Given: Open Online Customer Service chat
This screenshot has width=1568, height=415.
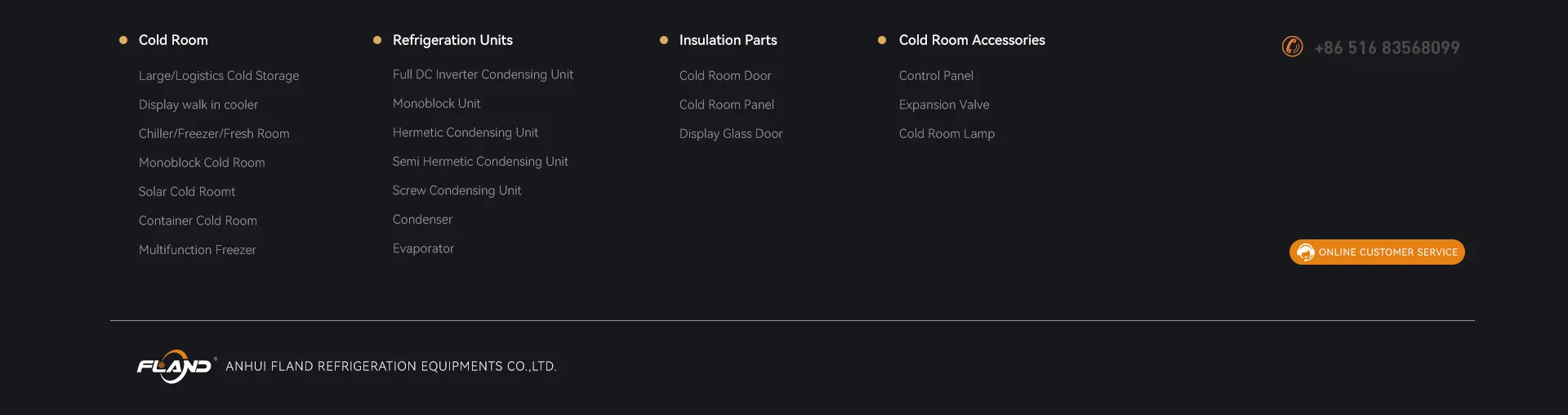Looking at the screenshot, I should coord(1387,252).
